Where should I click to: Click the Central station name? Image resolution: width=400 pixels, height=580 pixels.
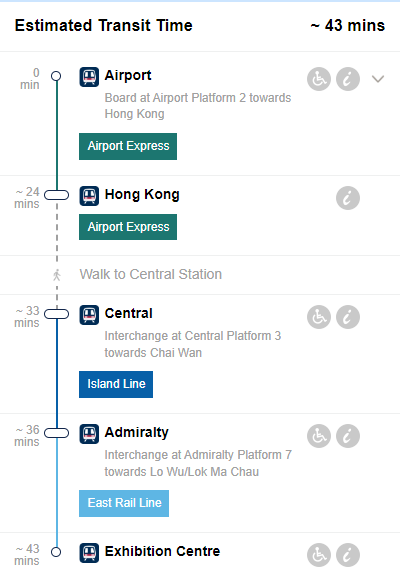click(x=128, y=313)
